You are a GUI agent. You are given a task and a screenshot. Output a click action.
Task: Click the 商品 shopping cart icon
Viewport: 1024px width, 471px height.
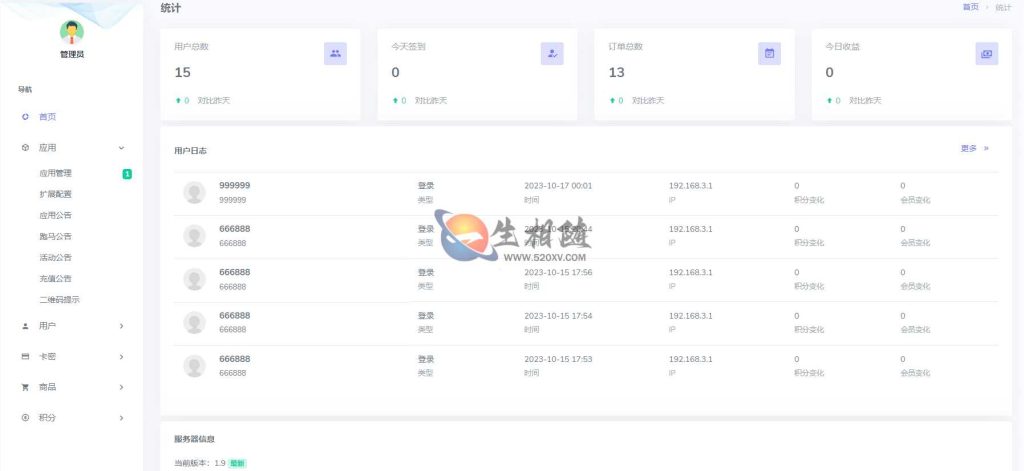coord(25,387)
